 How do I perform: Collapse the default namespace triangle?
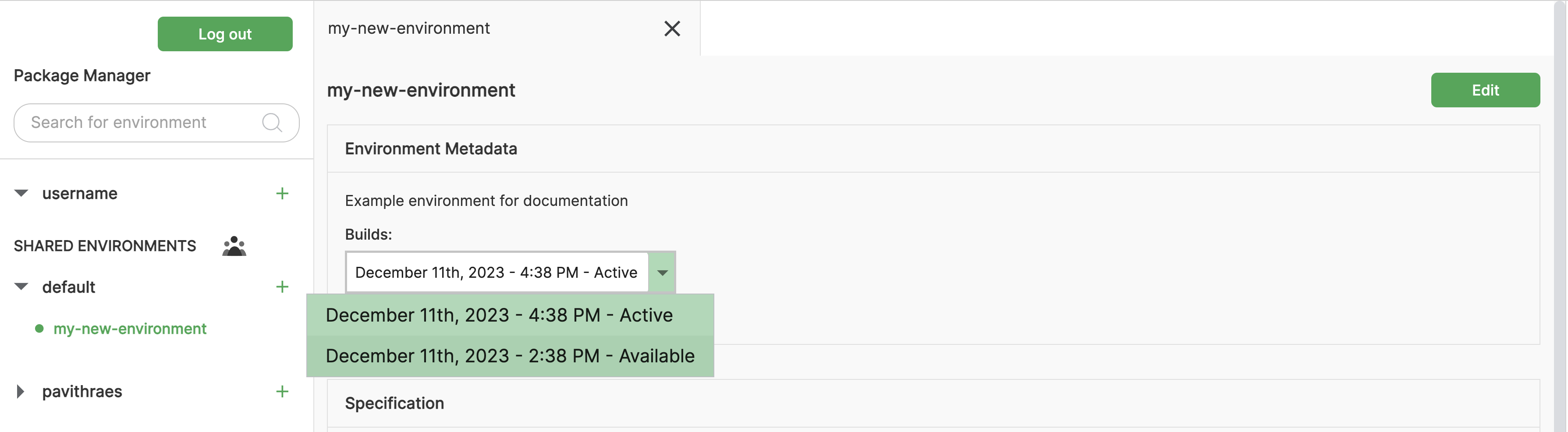click(x=21, y=287)
